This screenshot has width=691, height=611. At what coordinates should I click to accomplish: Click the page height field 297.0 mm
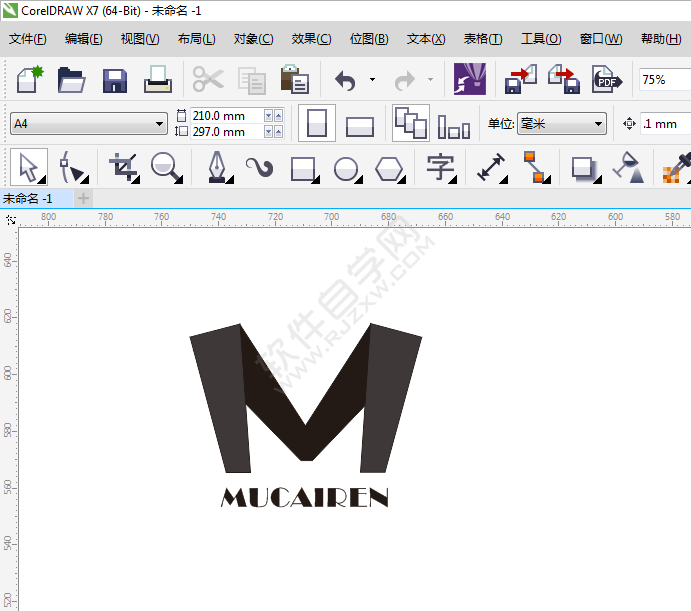click(227, 131)
